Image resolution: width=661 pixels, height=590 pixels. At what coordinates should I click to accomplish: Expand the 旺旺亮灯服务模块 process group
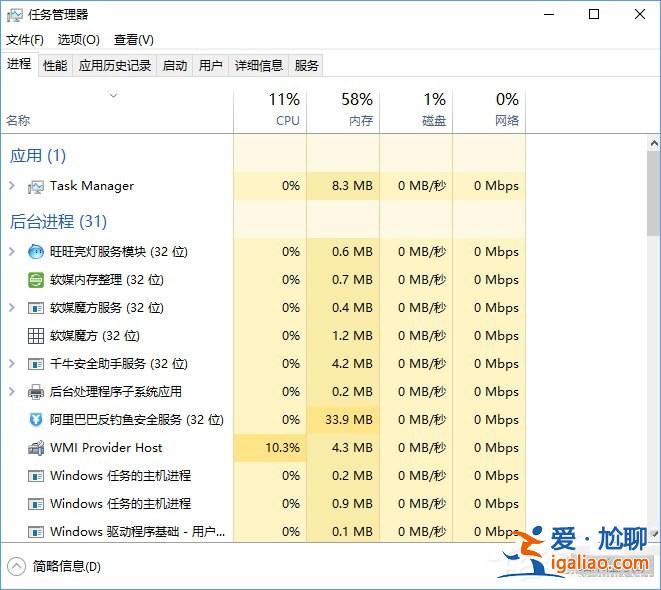(12, 252)
